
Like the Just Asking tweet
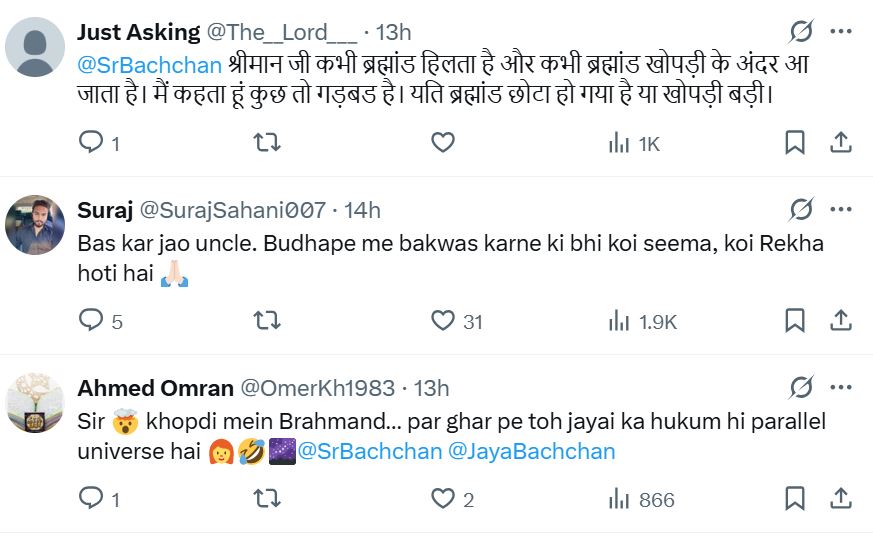[443, 143]
